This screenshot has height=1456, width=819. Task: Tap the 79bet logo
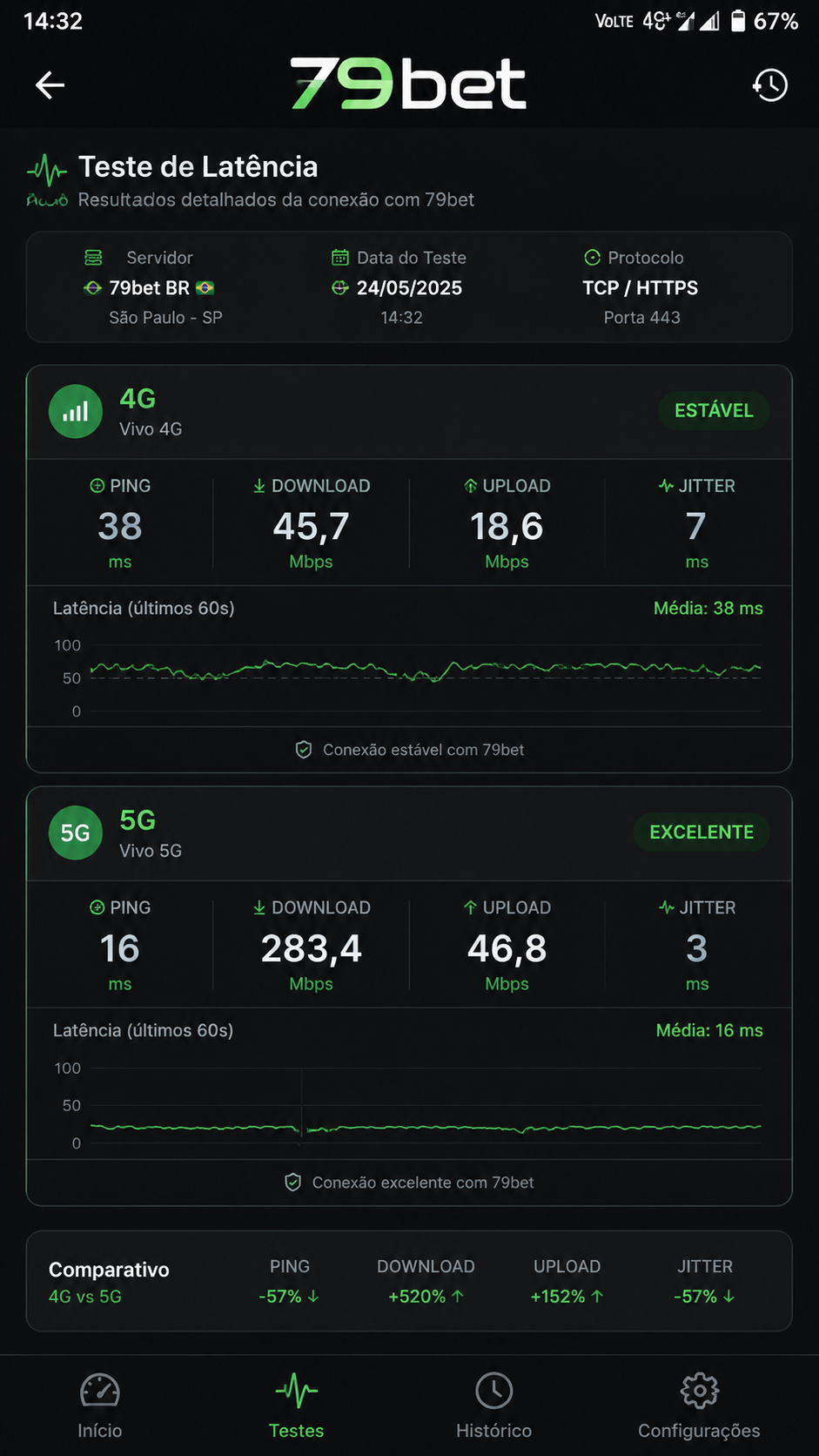pos(408,84)
